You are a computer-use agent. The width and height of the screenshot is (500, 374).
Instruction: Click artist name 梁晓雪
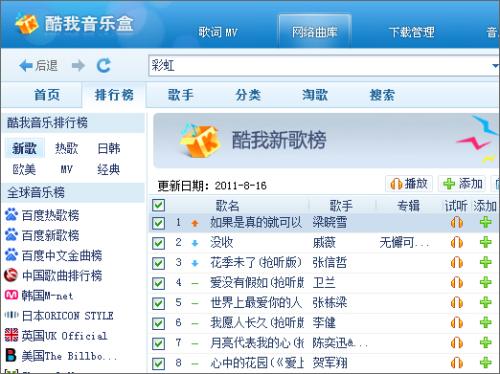[x=330, y=222]
